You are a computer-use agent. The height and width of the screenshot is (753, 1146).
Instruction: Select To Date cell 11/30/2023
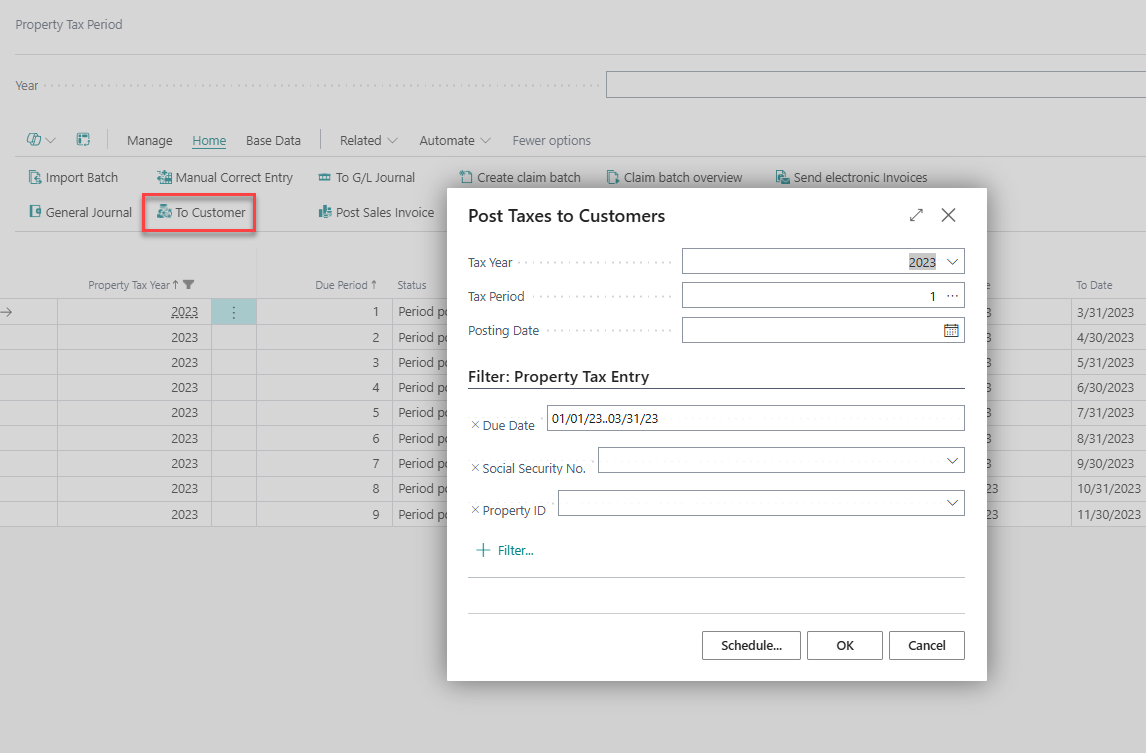(x=1109, y=514)
